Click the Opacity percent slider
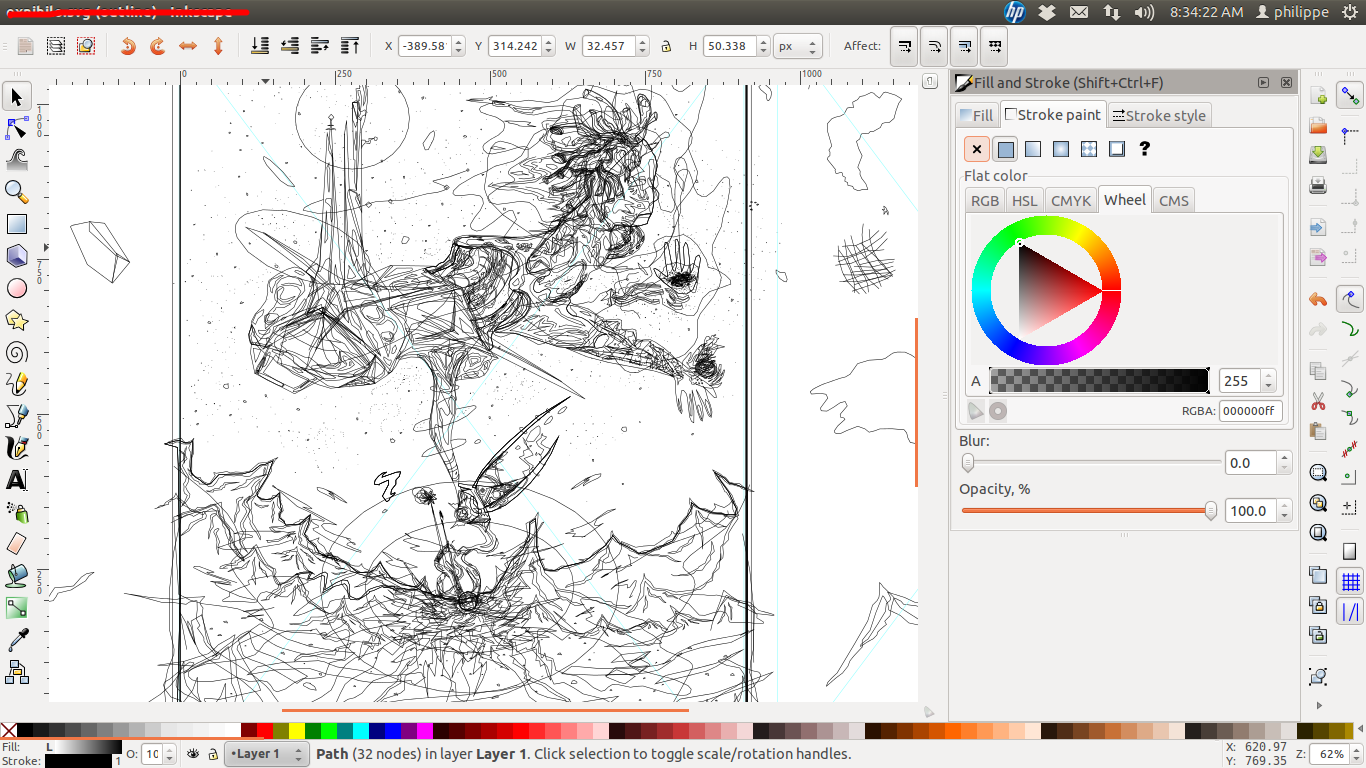 pyautogui.click(x=1089, y=510)
